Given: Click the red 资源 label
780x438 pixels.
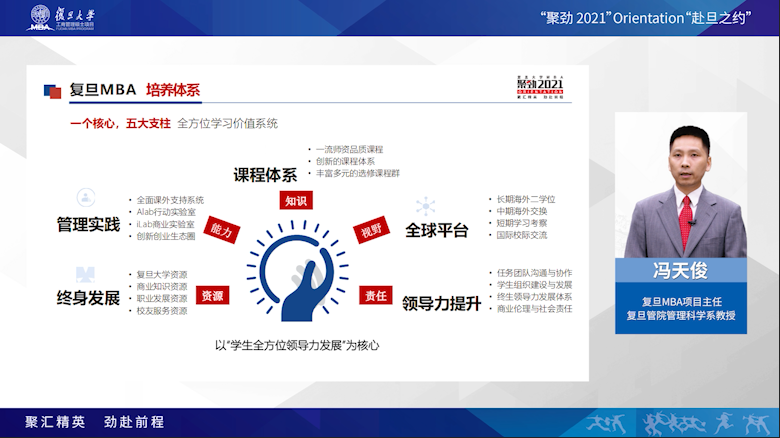Looking at the screenshot, I should click(212, 296).
